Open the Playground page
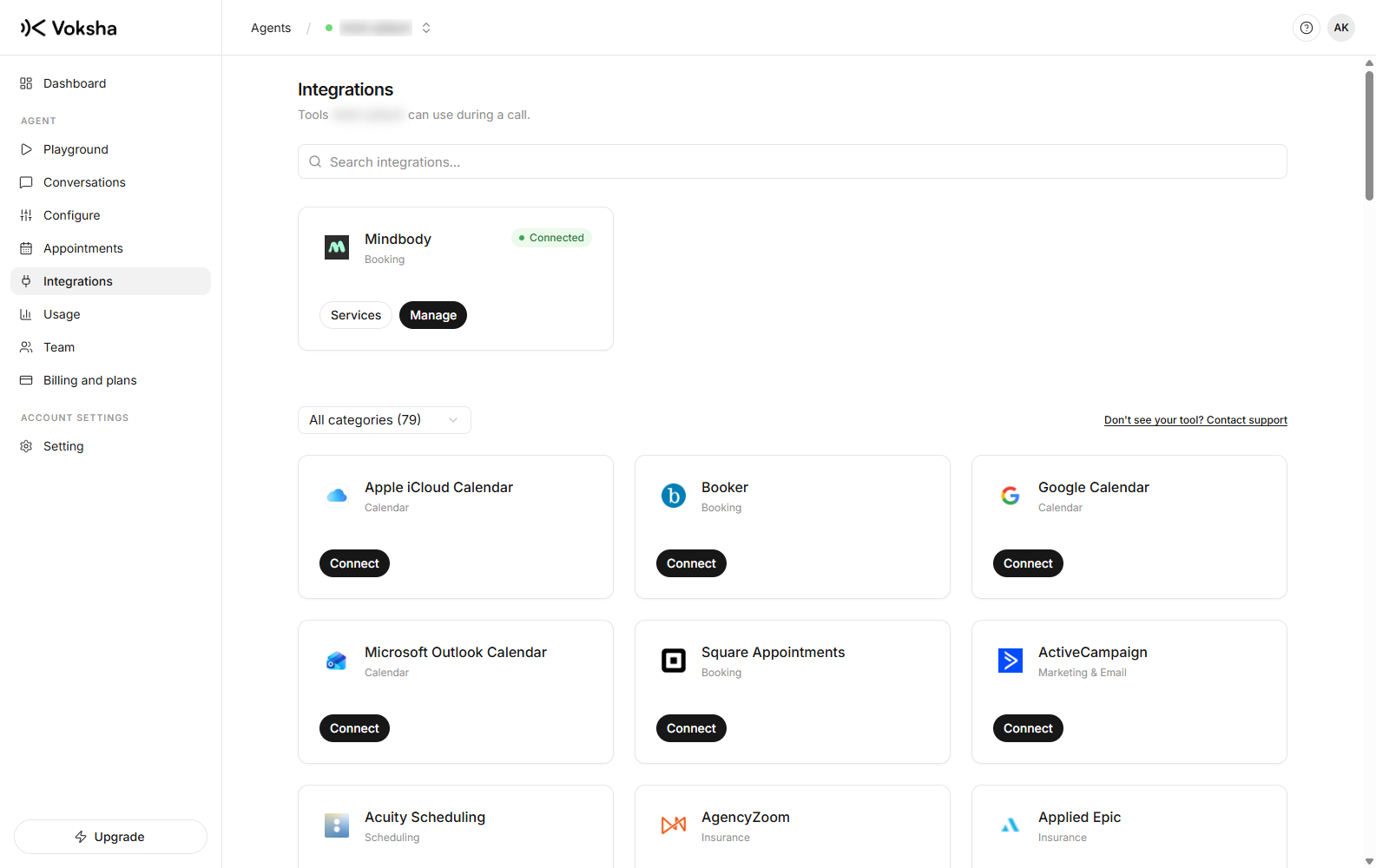Viewport: 1389px width, 868px height. coord(110,149)
